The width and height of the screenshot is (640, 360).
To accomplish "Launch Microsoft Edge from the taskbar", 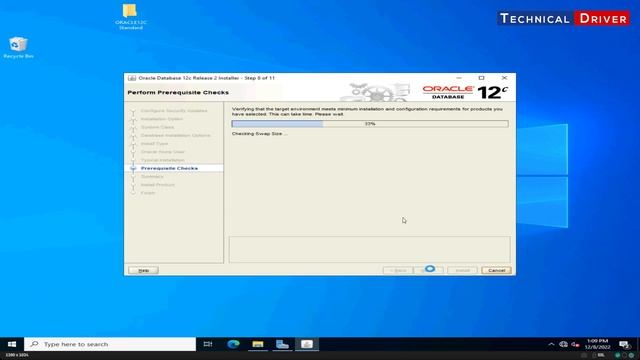I will (x=233, y=344).
